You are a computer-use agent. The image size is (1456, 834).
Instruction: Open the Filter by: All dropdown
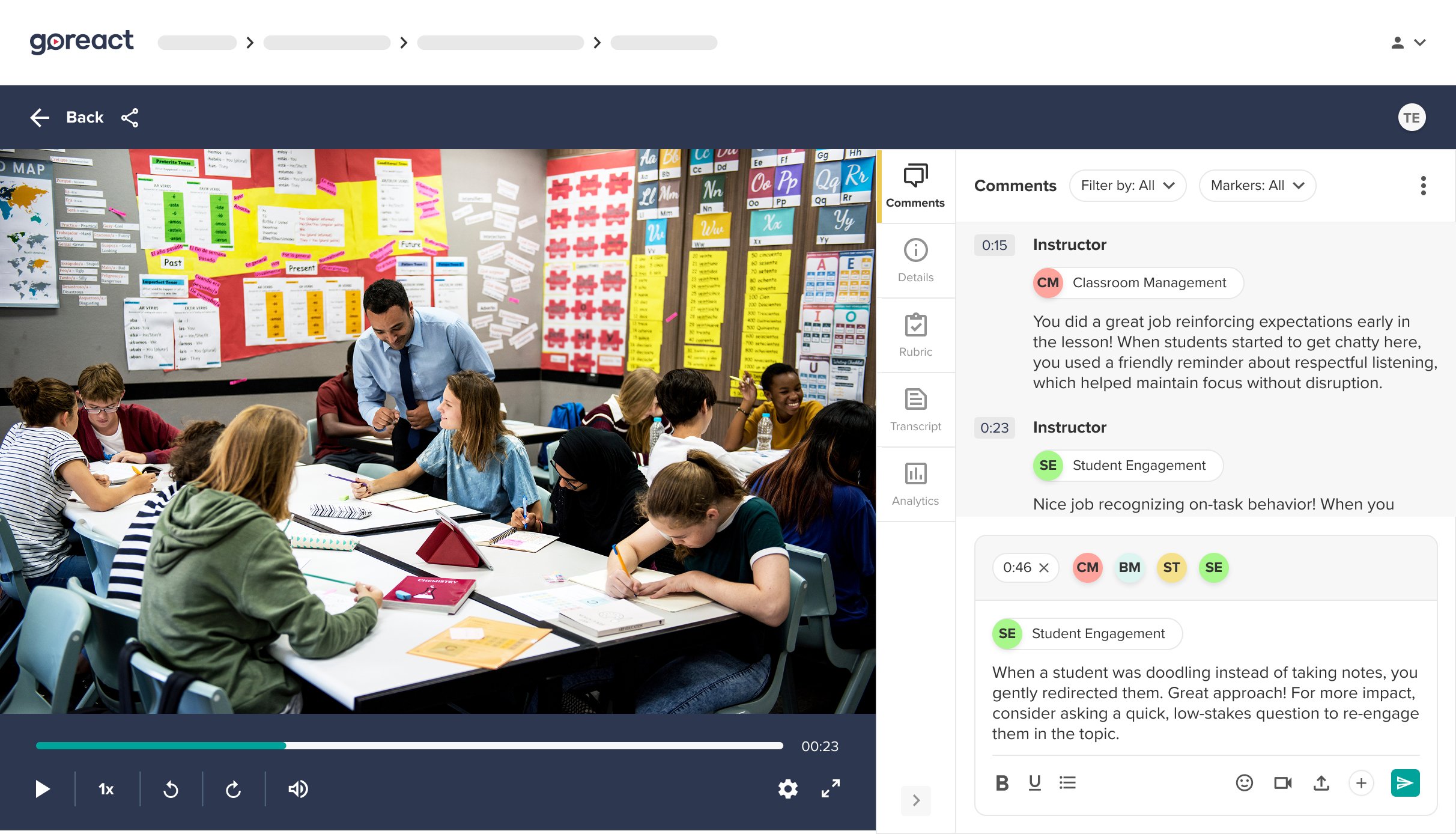click(1127, 185)
